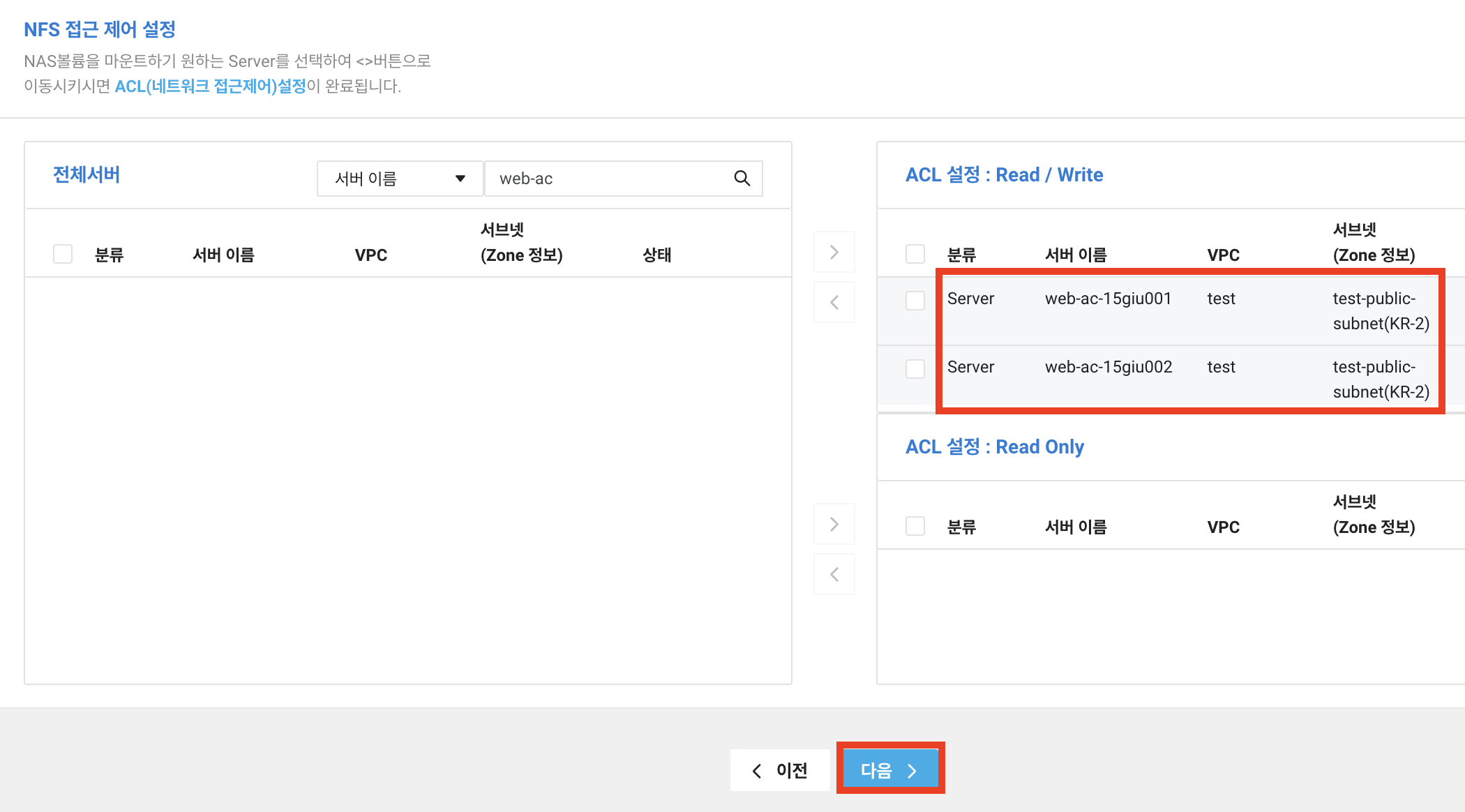This screenshot has height=812, width=1465.
Task: Click the 다음 next button
Action: point(889,769)
